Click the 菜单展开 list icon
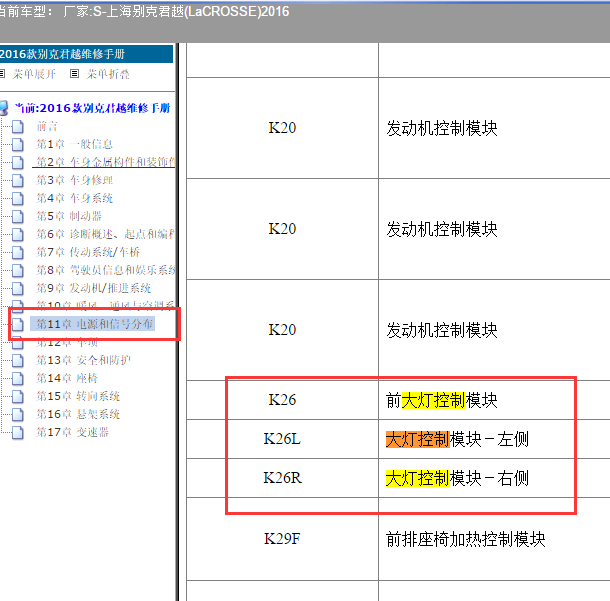This screenshot has width=610, height=601. coord(2,74)
